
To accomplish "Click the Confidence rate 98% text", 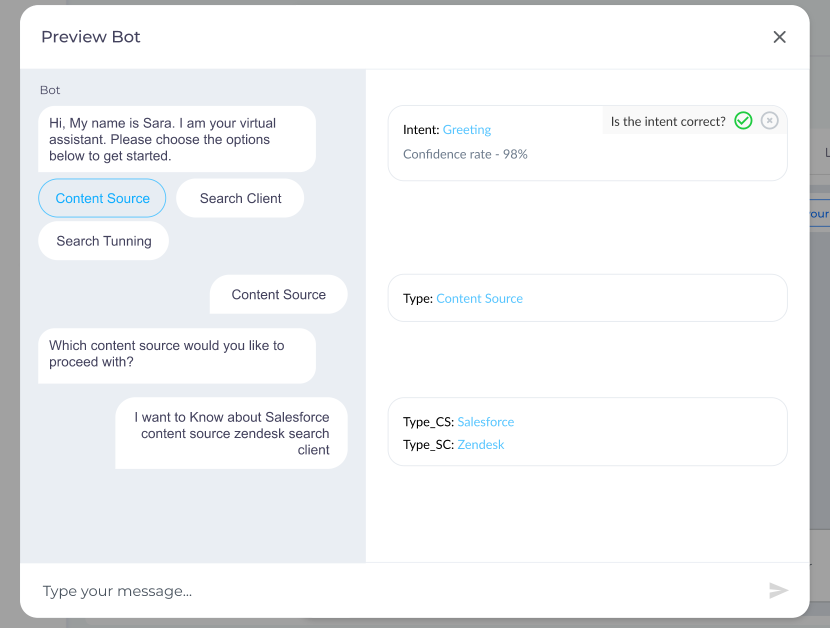I will (465, 154).
